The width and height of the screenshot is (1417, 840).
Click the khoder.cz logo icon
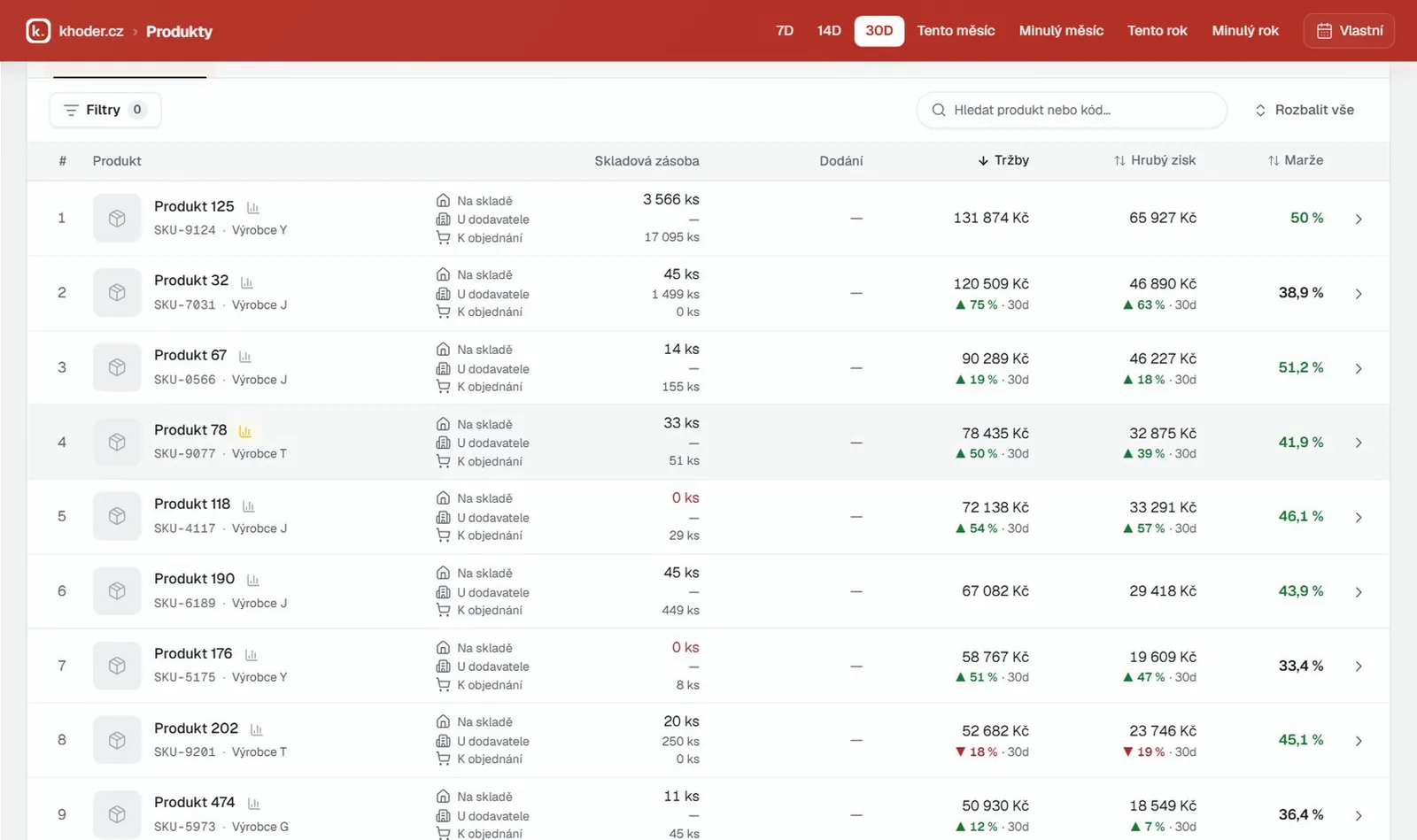pyautogui.click(x=38, y=31)
